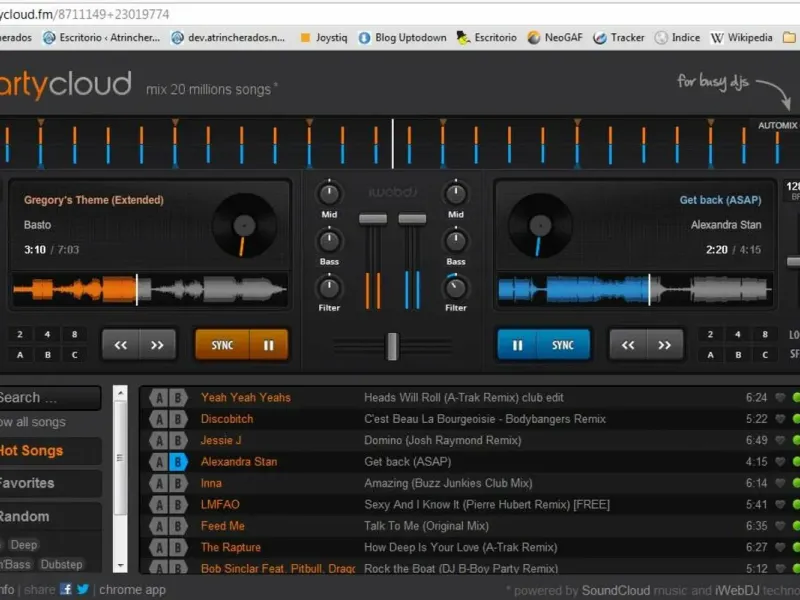Click the left deck Mid knob
The width and height of the screenshot is (800, 600).
[x=329, y=194]
